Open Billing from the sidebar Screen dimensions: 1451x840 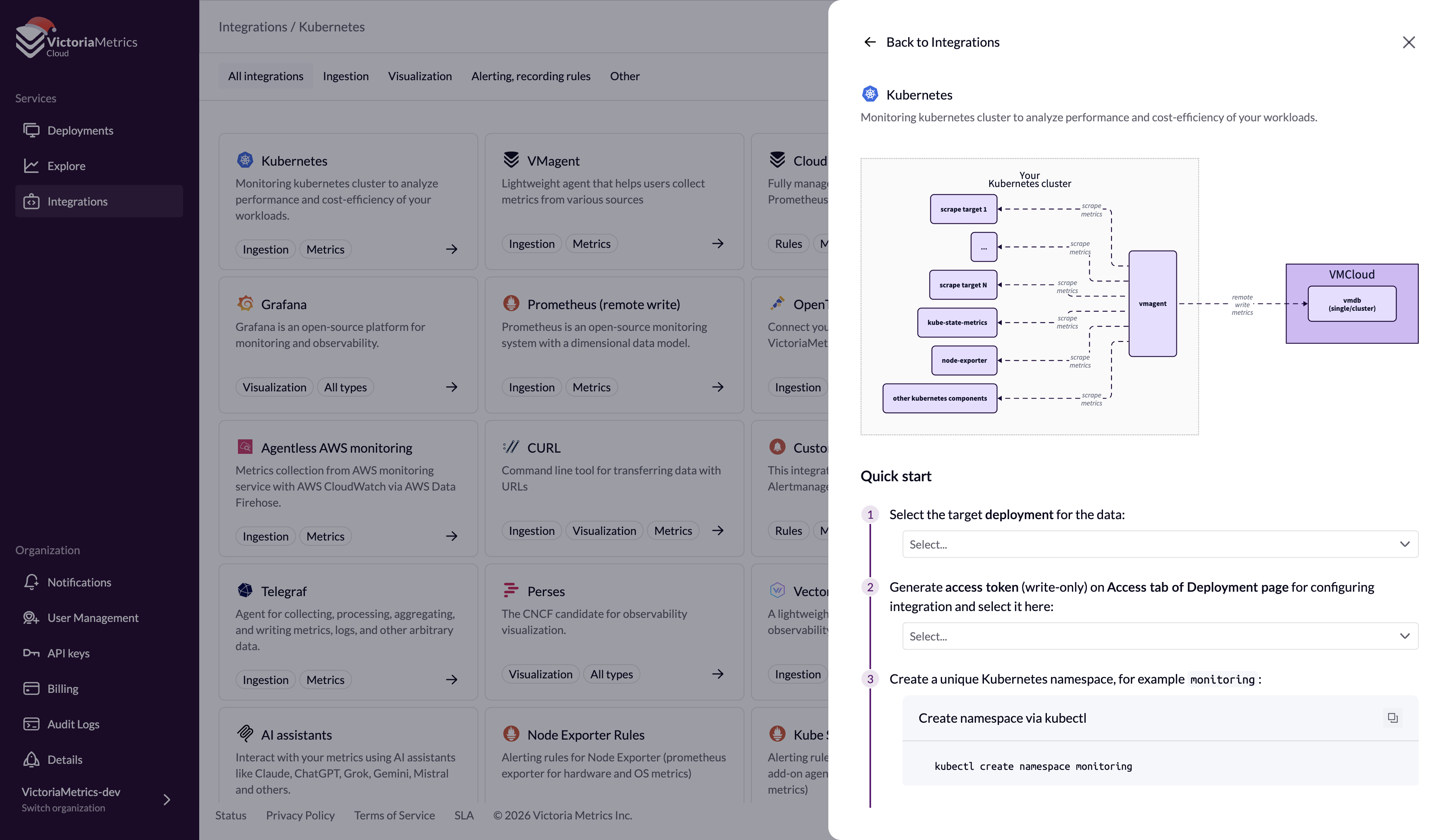(x=63, y=689)
